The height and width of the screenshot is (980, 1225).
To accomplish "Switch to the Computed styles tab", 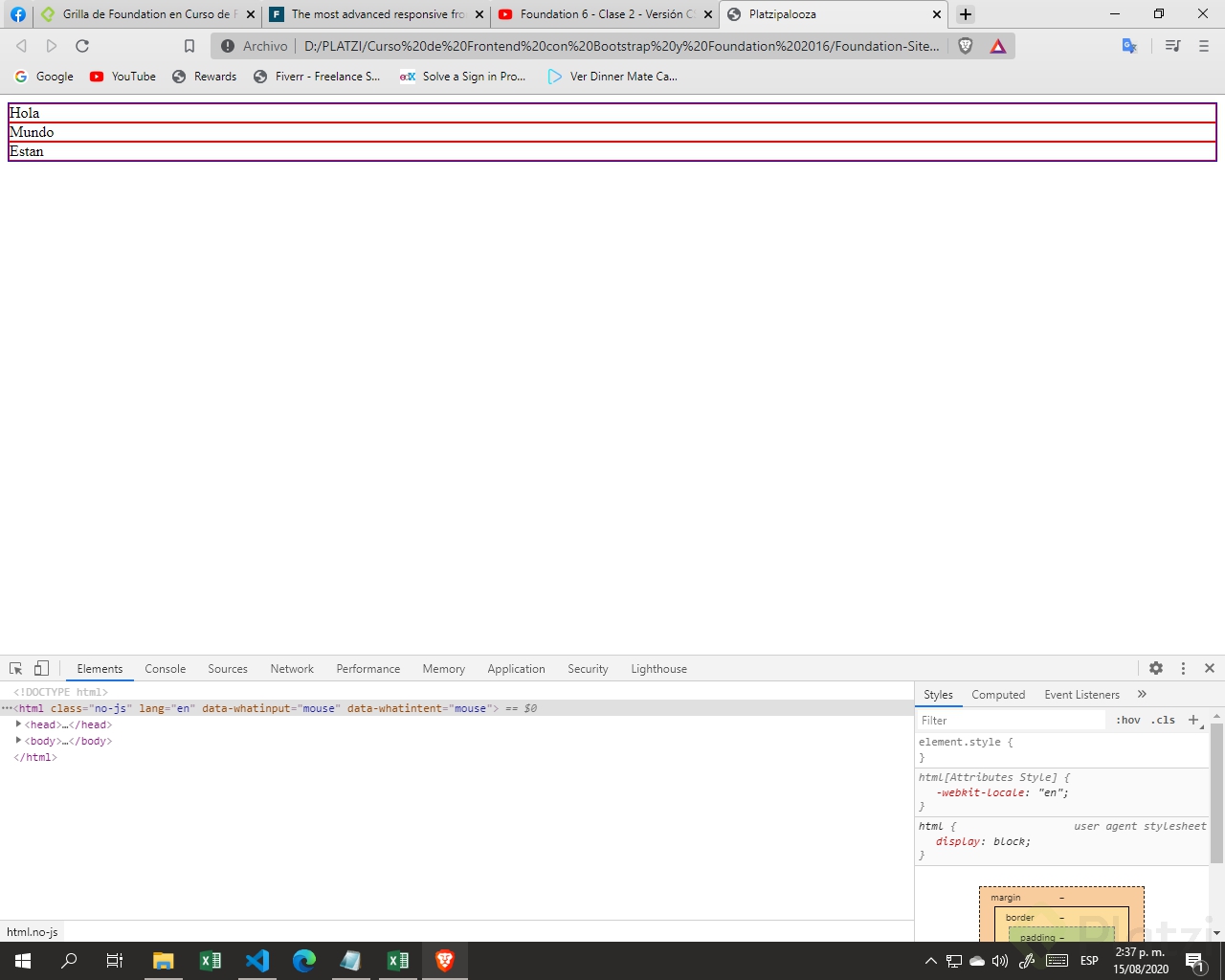I will click(998, 695).
